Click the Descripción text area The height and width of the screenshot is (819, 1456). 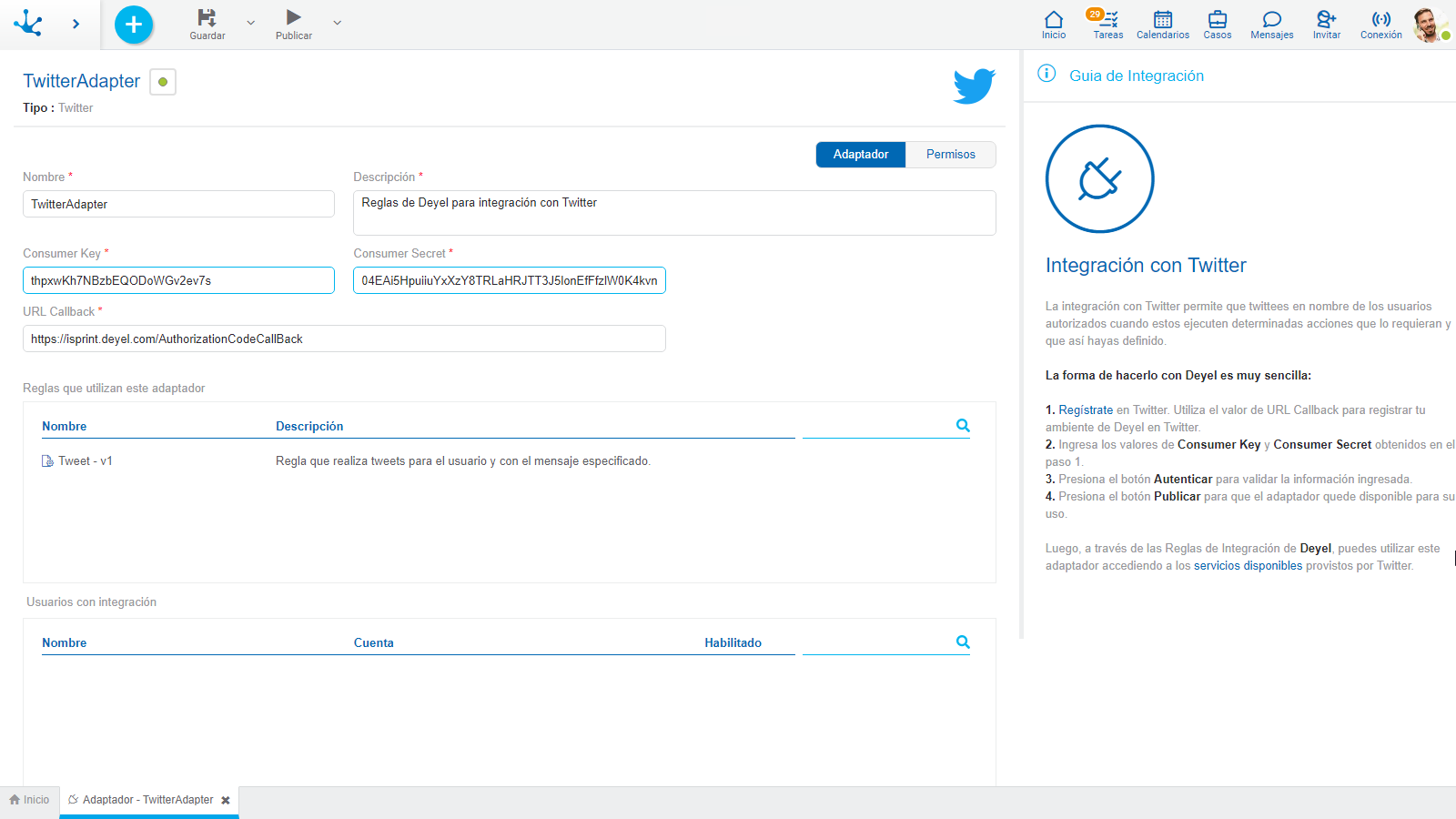click(x=674, y=213)
